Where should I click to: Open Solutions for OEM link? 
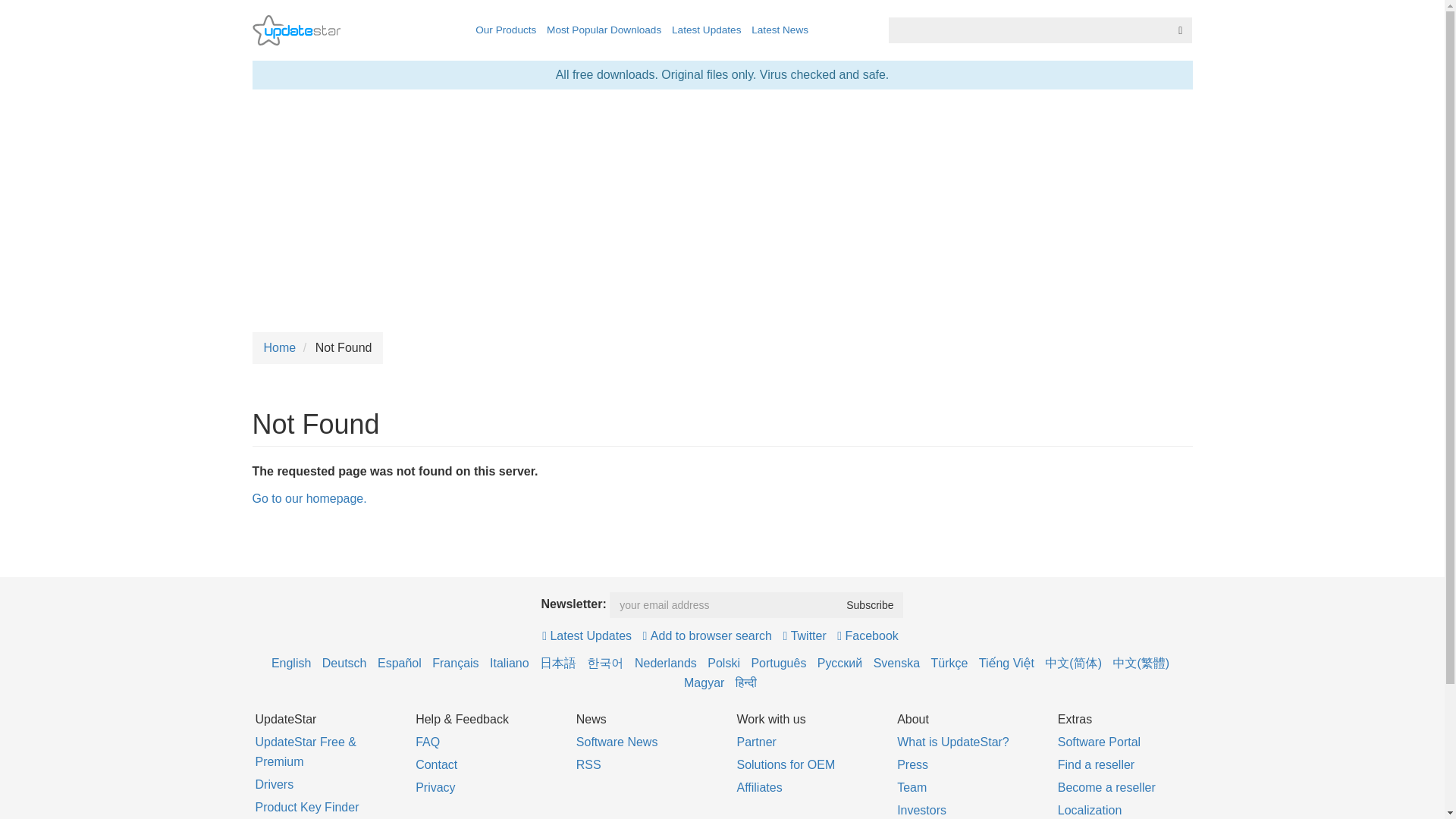coord(786,765)
